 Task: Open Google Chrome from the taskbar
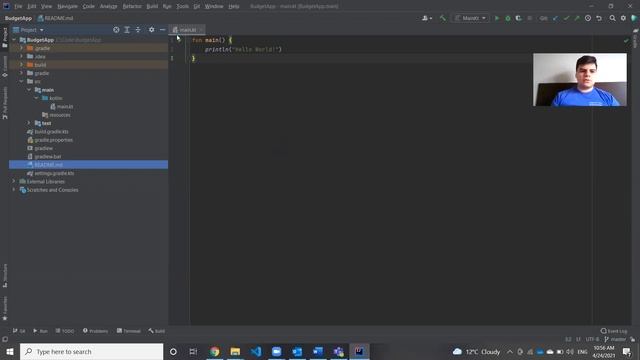pyautogui.click(x=215, y=351)
